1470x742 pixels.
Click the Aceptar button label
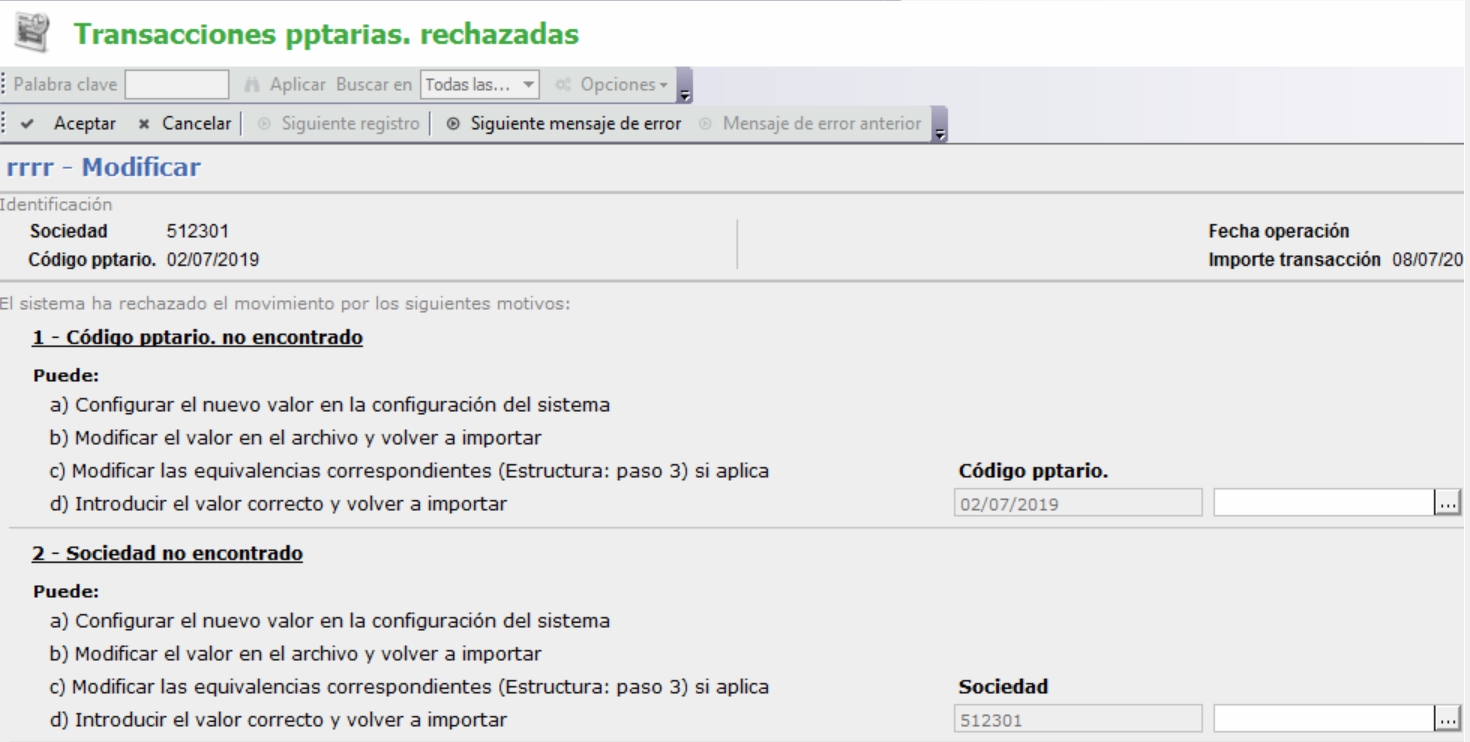coord(84,124)
